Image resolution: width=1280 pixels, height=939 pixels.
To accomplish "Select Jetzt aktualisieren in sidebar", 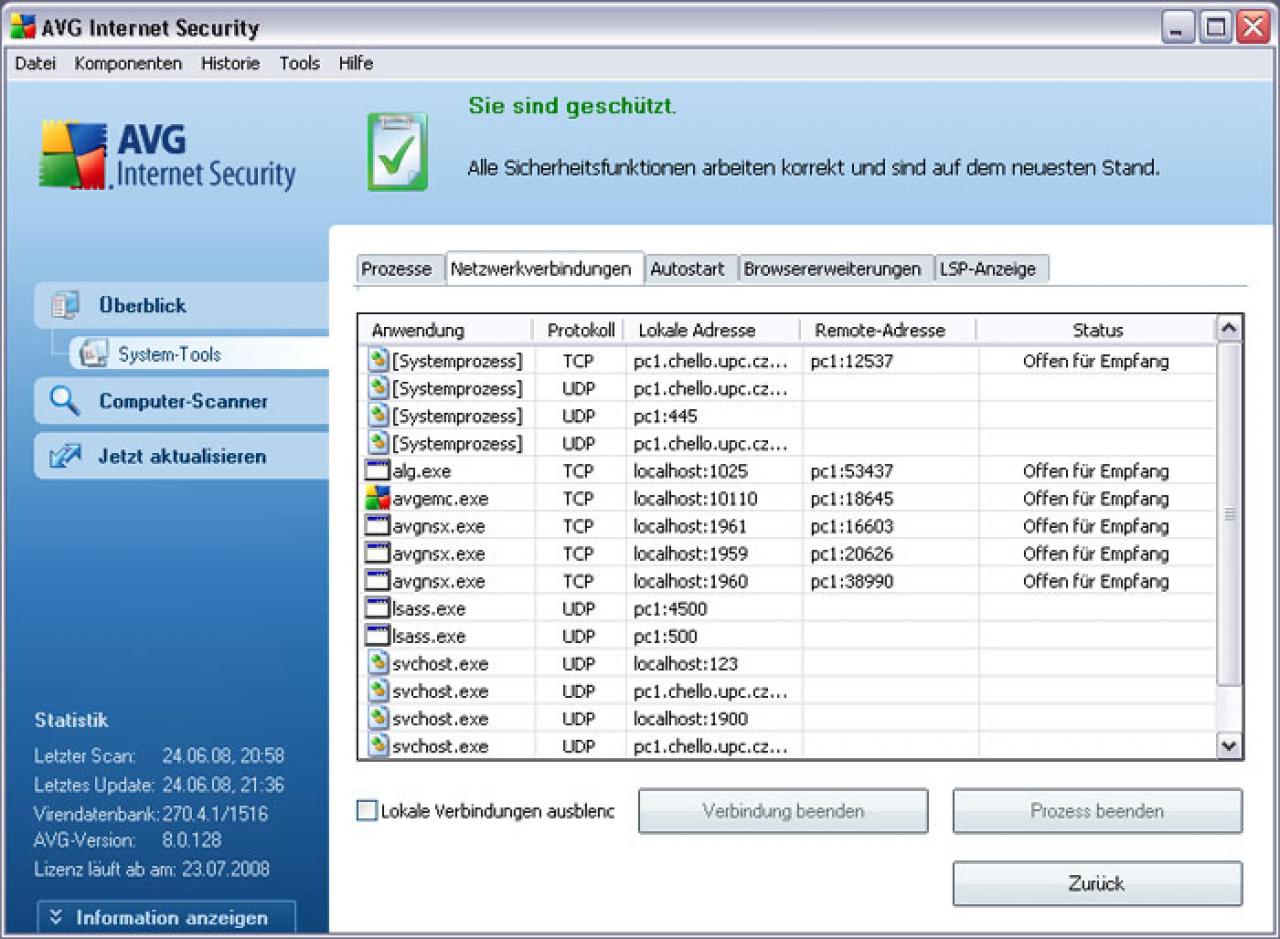I will [182, 456].
